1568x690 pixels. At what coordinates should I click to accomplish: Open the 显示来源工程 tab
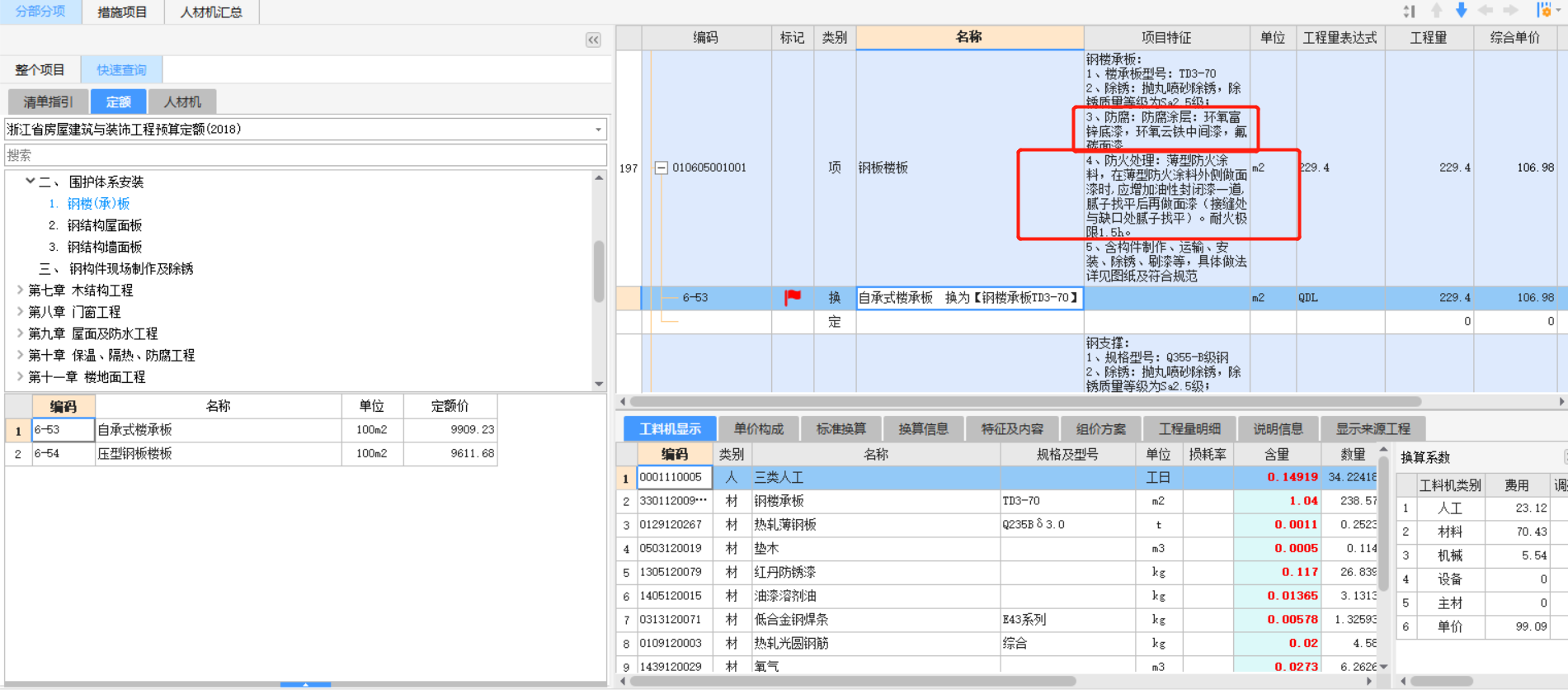click(x=1373, y=429)
